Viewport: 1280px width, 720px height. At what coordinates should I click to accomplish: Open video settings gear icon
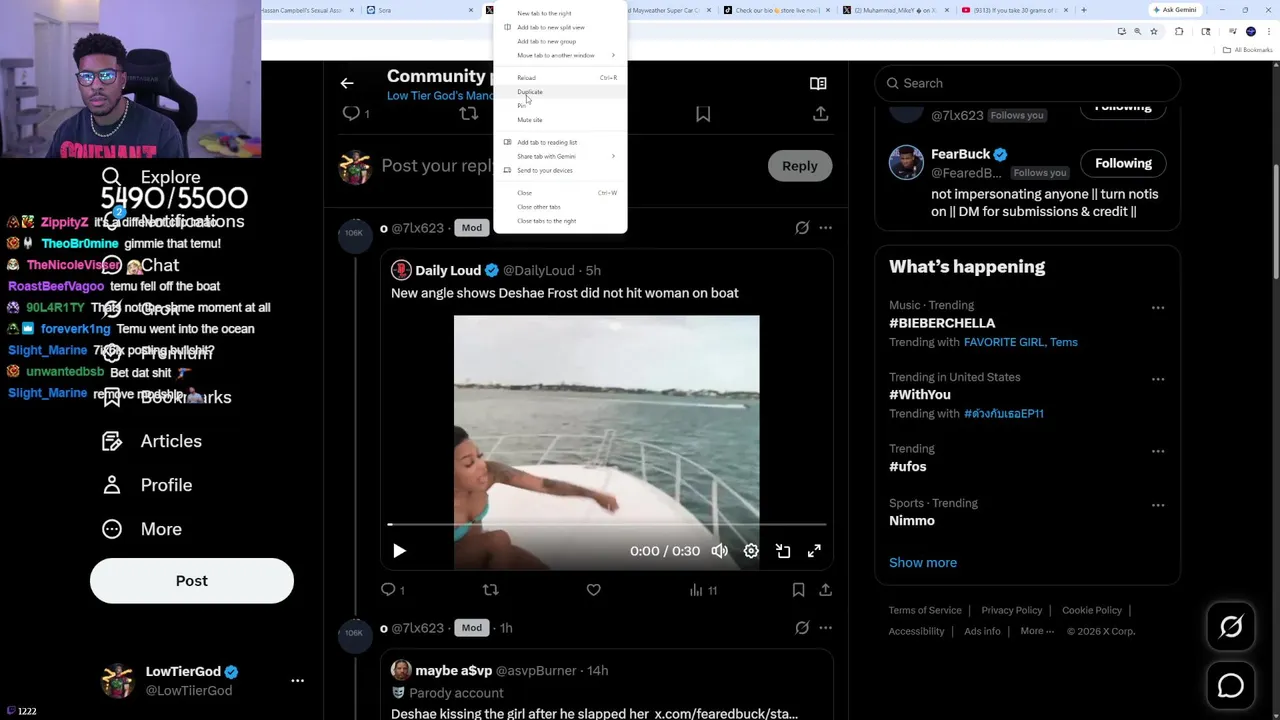pyautogui.click(x=751, y=551)
